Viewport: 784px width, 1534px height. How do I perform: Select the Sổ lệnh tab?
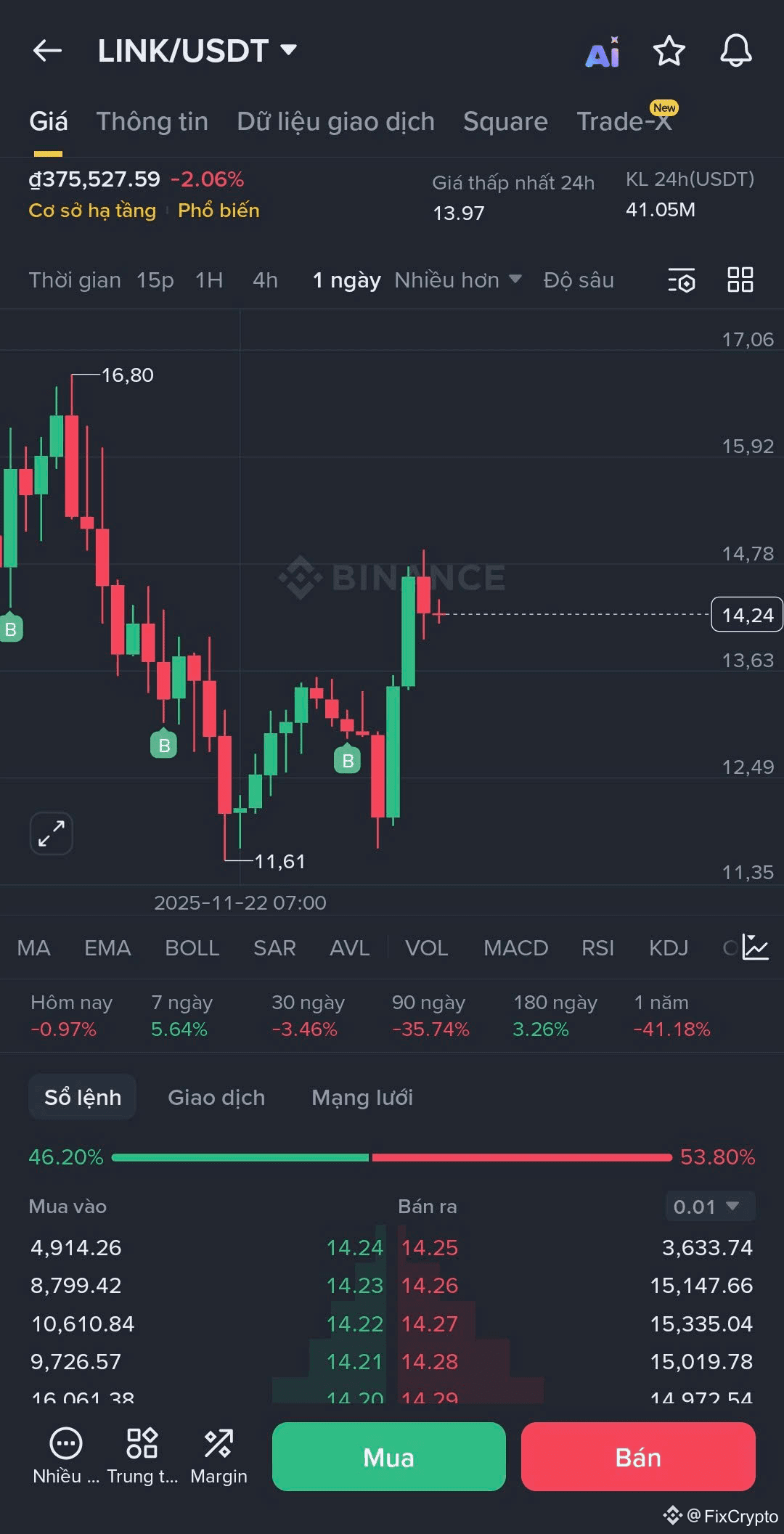pos(83,1097)
